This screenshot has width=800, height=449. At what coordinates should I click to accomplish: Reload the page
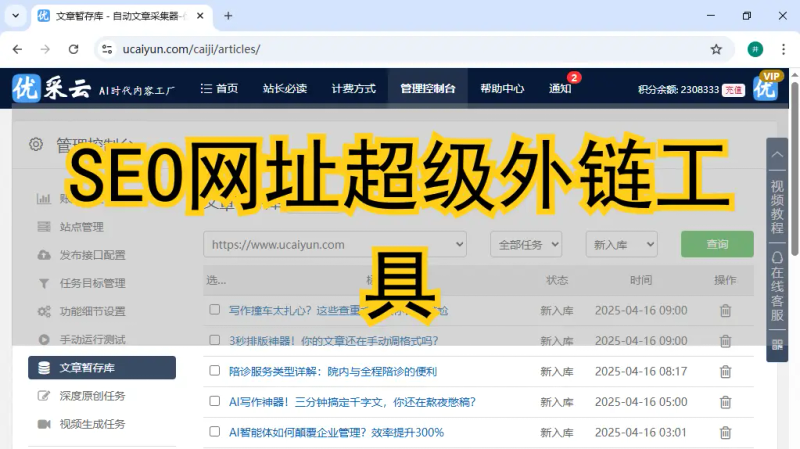[x=73, y=49]
